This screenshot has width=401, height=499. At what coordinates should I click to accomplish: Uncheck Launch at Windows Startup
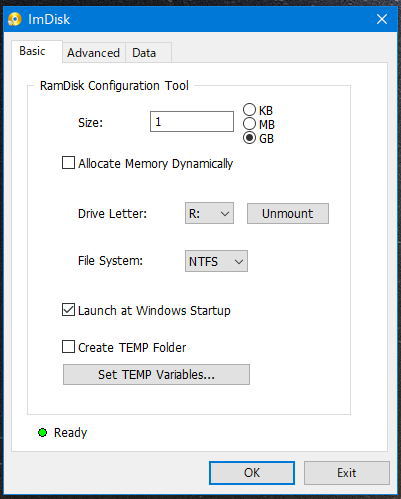(x=68, y=310)
